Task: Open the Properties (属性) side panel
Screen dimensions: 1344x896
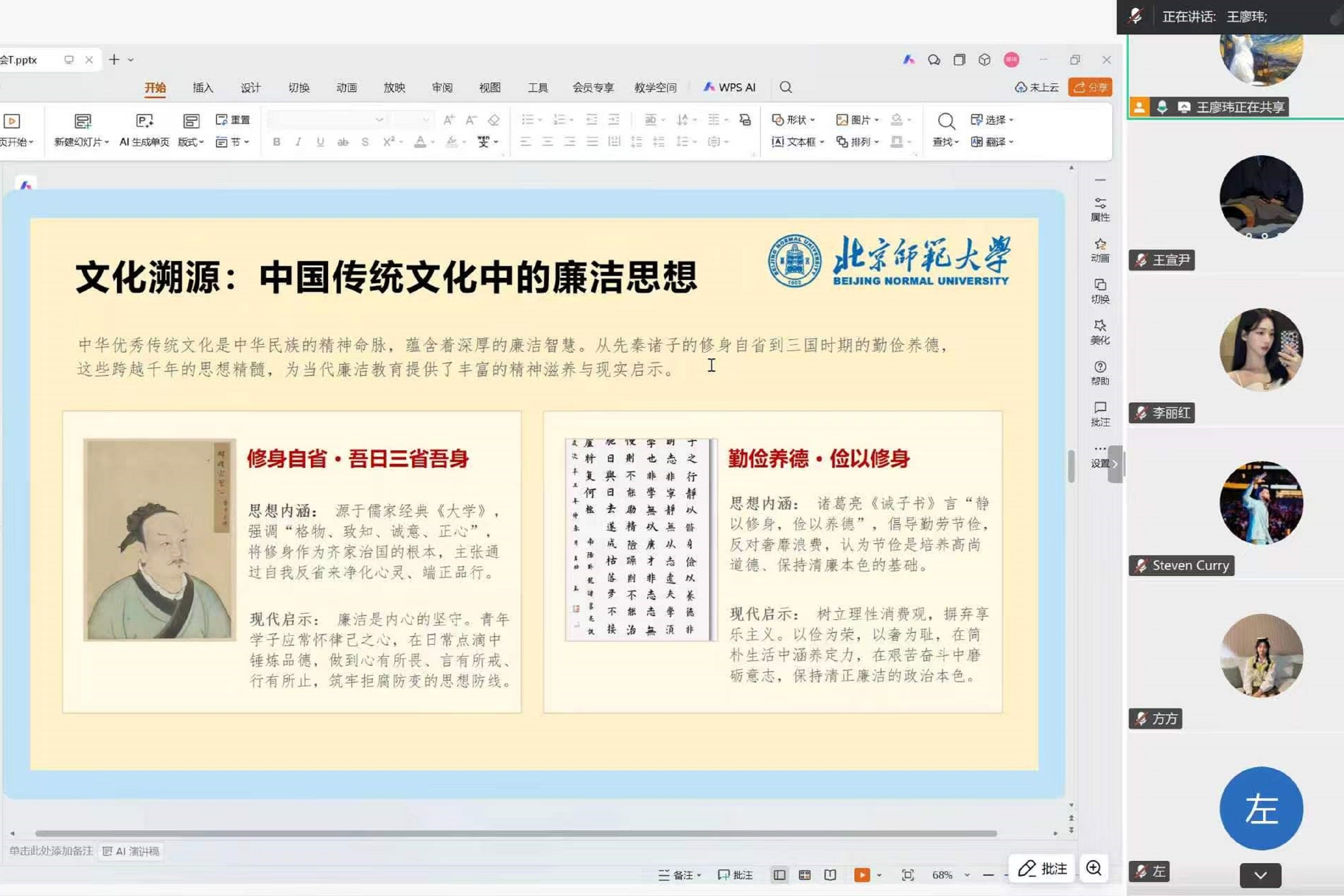Action: [x=1100, y=209]
